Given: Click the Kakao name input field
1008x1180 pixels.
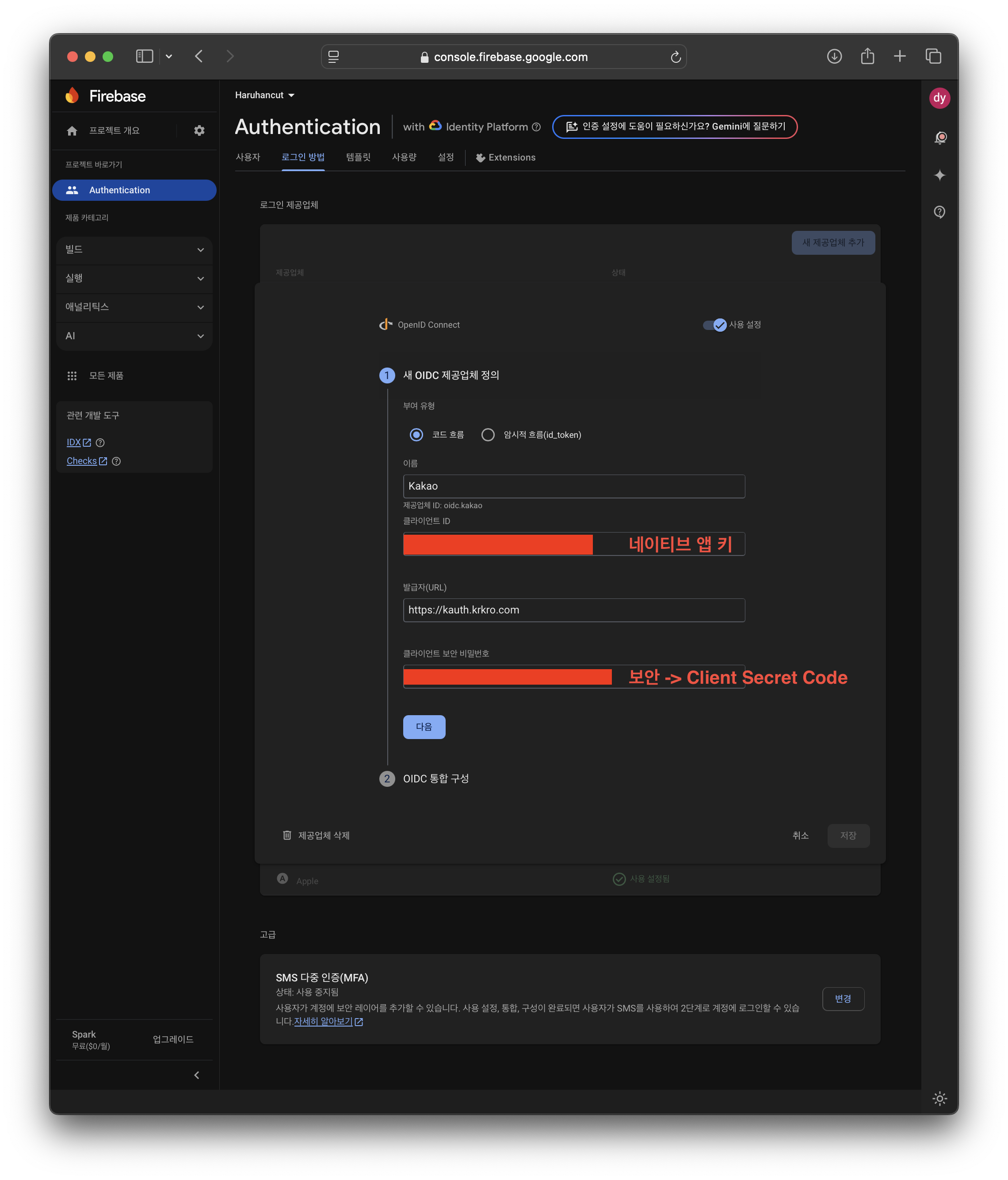Looking at the screenshot, I should [x=574, y=487].
